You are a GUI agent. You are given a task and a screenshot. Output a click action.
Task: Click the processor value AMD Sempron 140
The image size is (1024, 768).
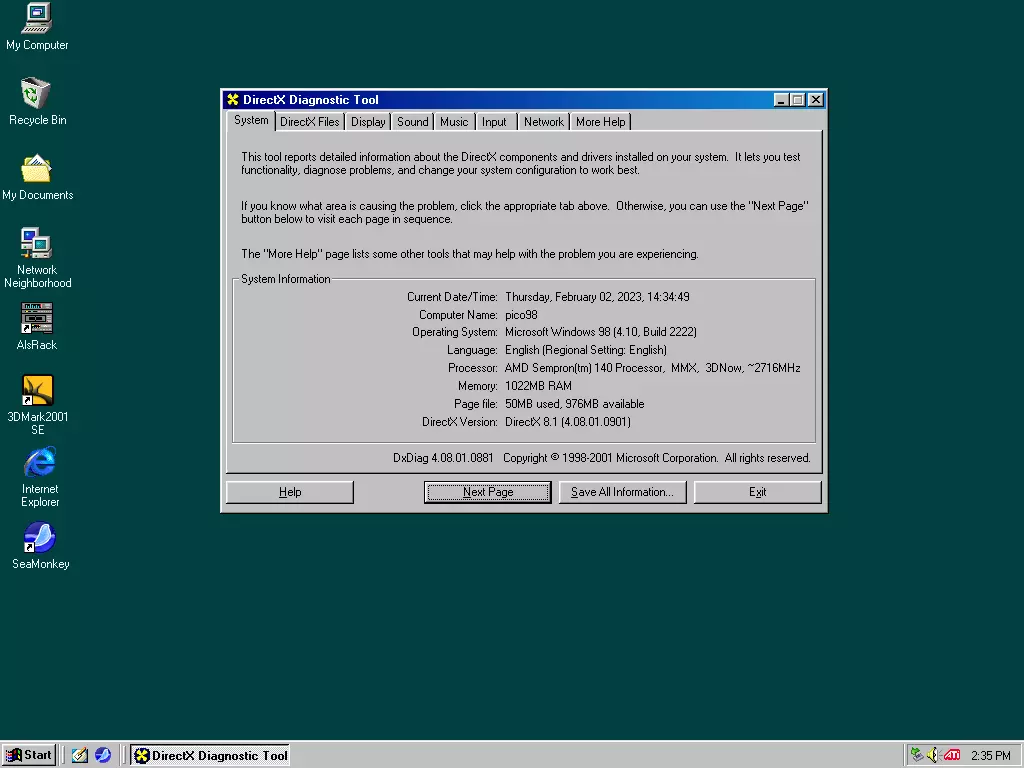pyautogui.click(x=652, y=368)
